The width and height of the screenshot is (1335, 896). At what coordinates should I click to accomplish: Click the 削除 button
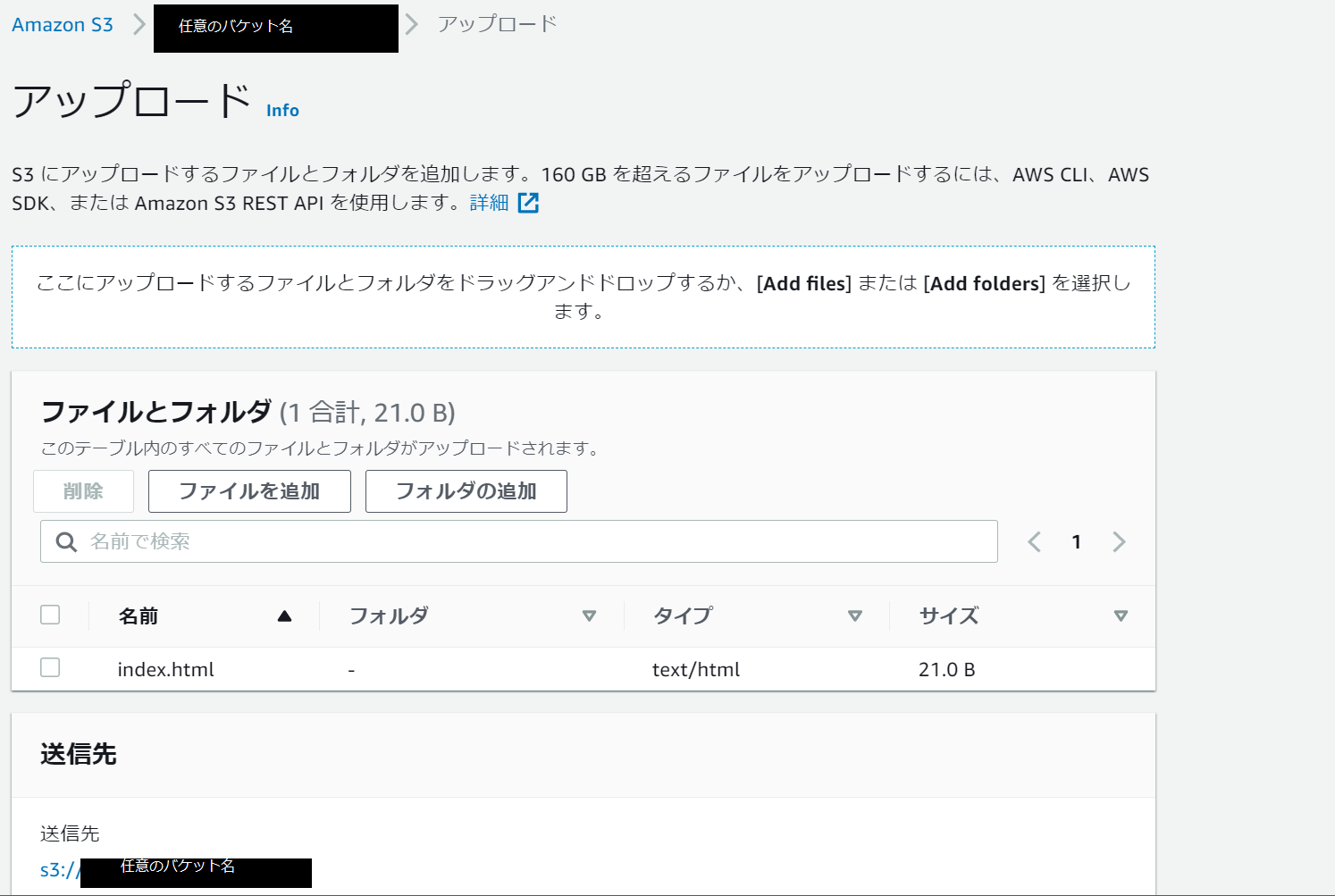(84, 491)
